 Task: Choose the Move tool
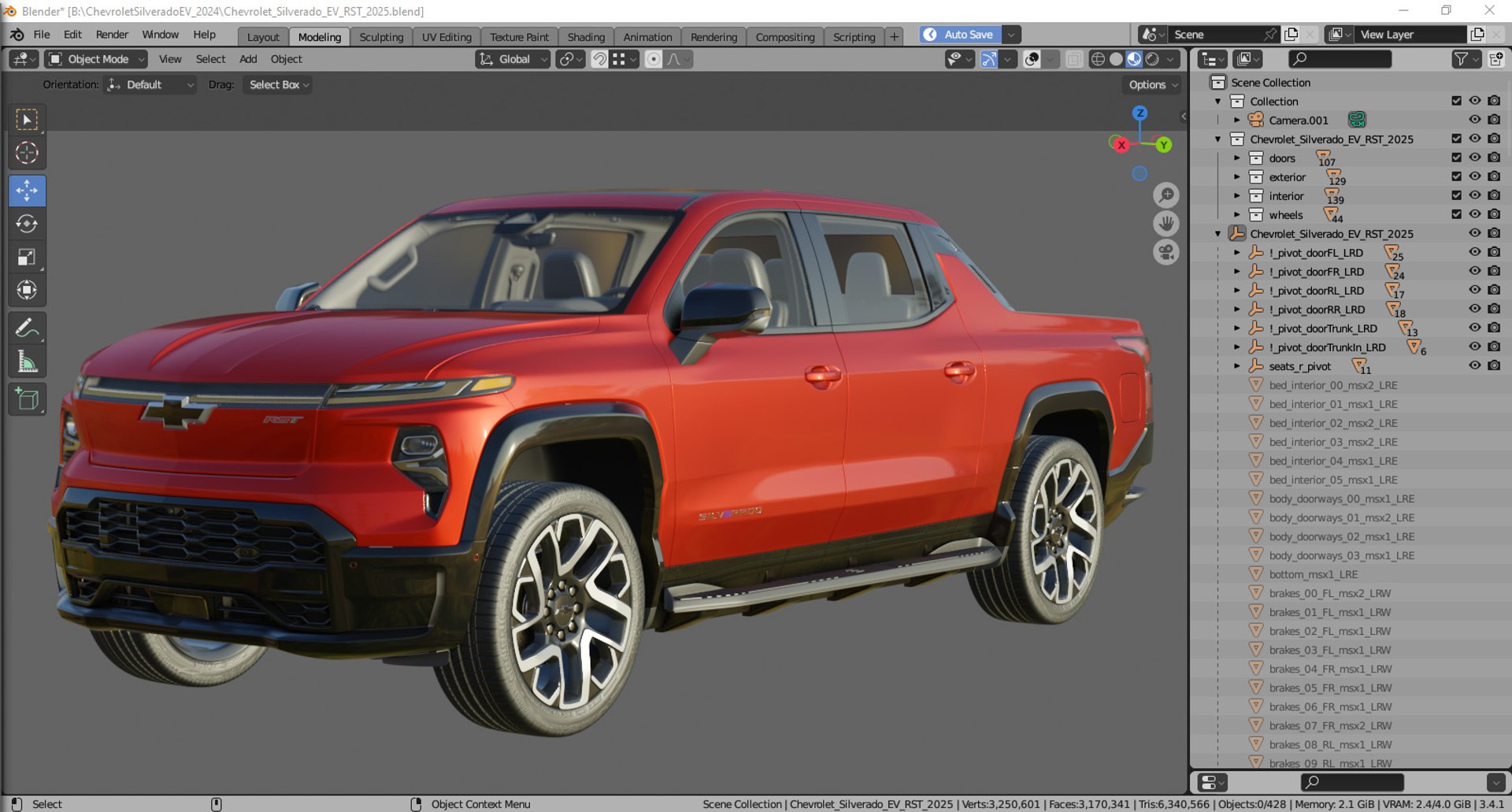point(27,191)
